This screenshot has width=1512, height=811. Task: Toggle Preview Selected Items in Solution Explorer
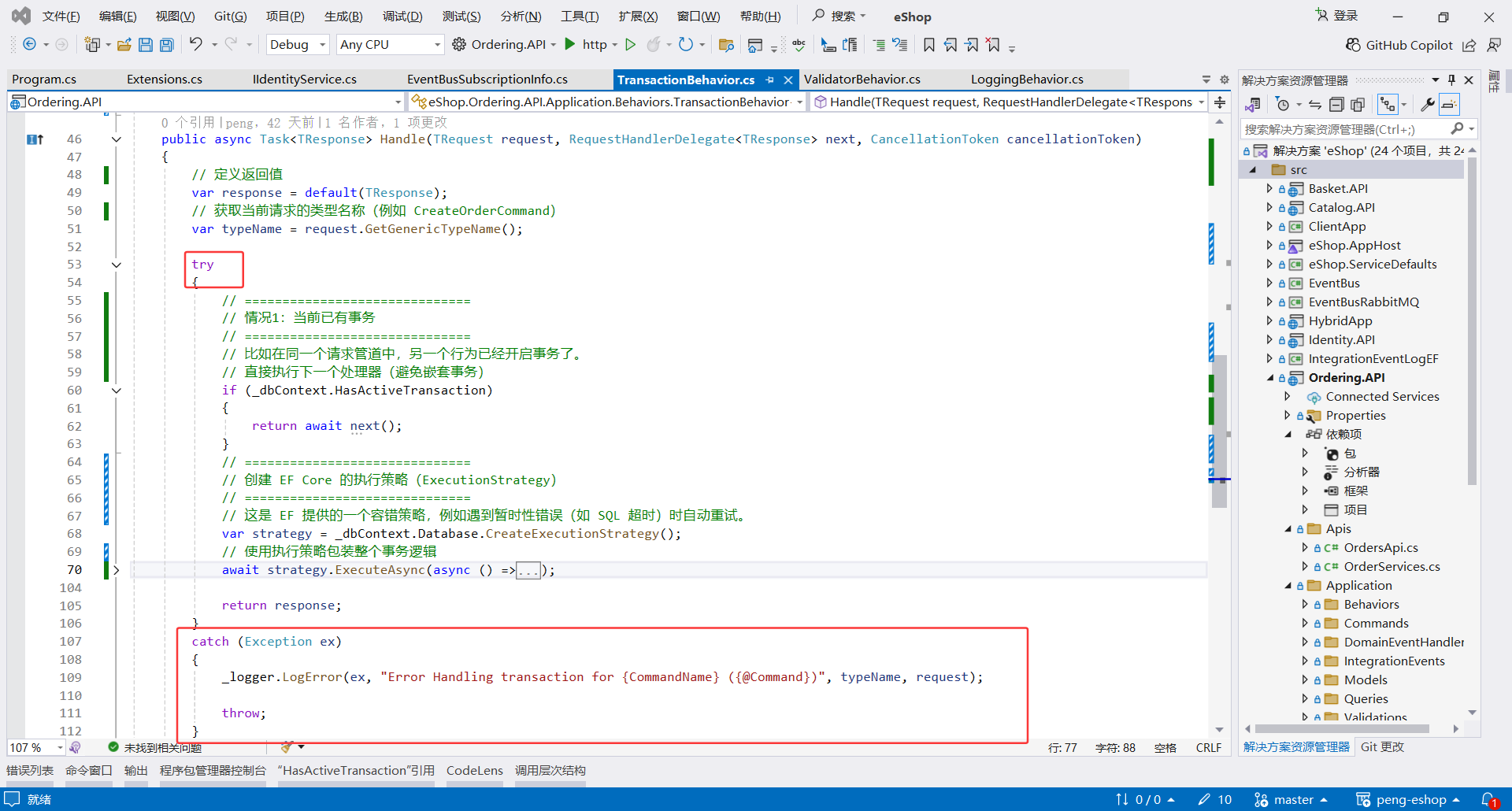click(1449, 105)
